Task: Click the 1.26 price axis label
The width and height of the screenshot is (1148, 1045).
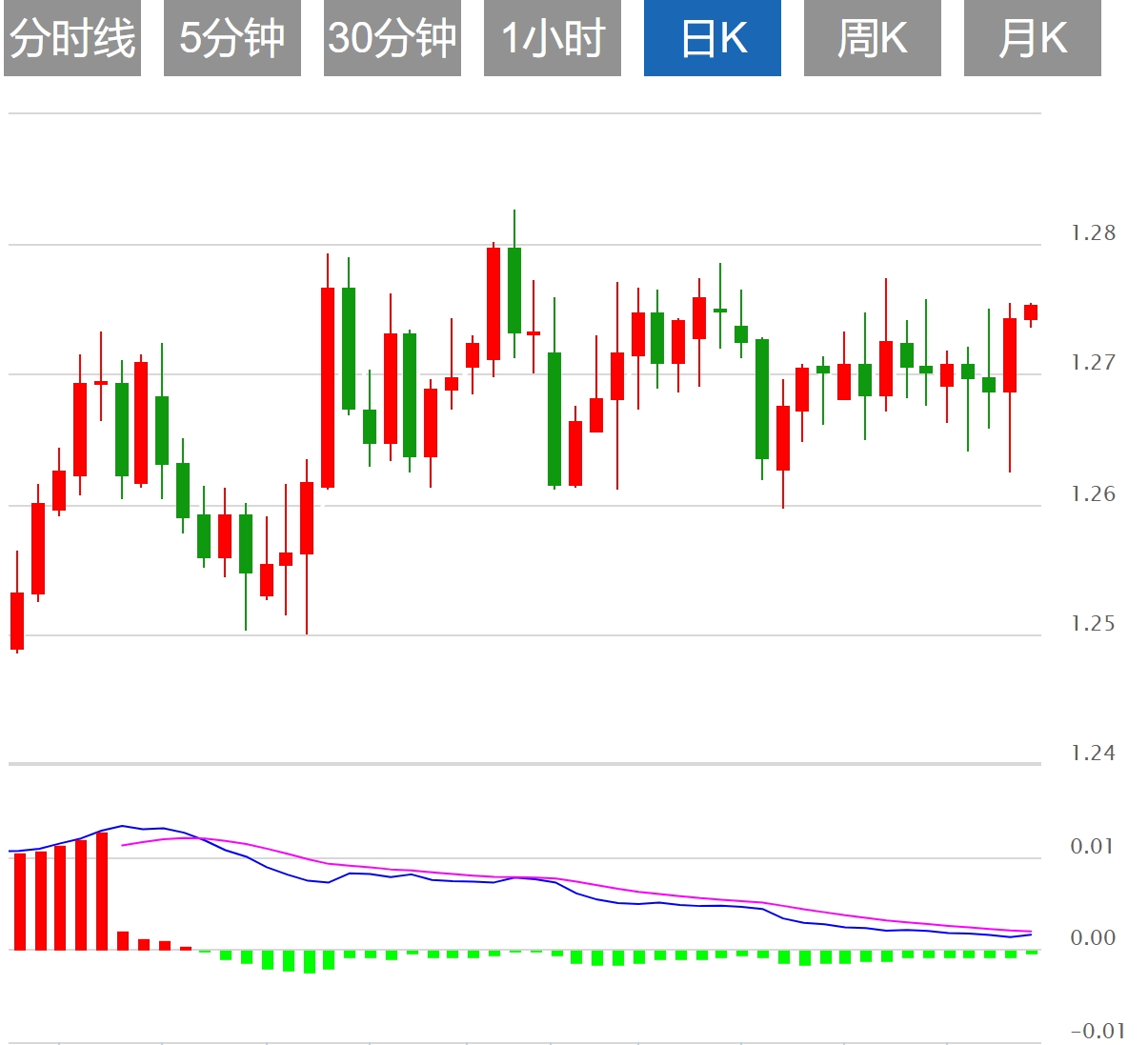Action: 1093,494
